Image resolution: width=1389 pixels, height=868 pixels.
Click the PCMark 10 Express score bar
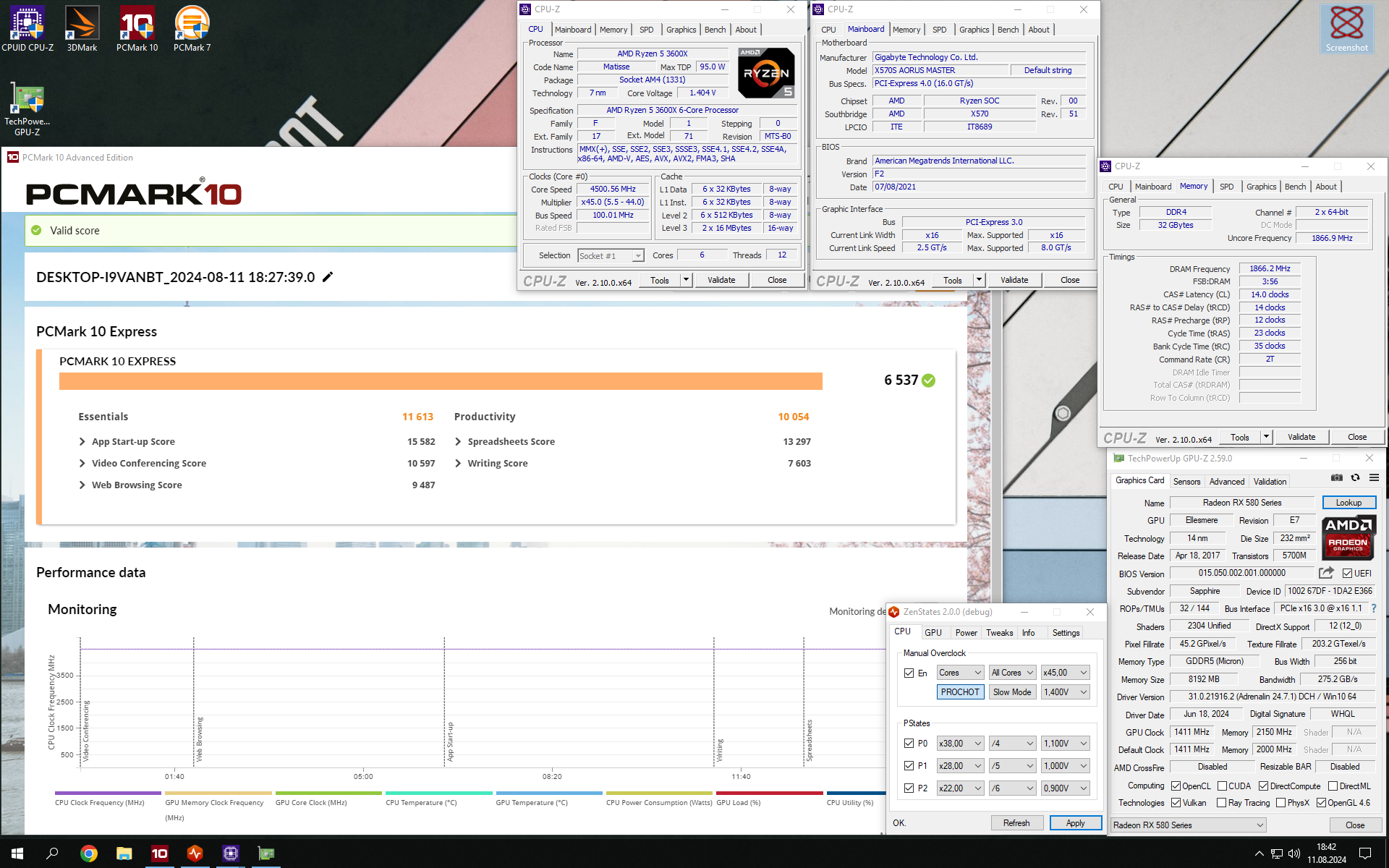pos(441,381)
